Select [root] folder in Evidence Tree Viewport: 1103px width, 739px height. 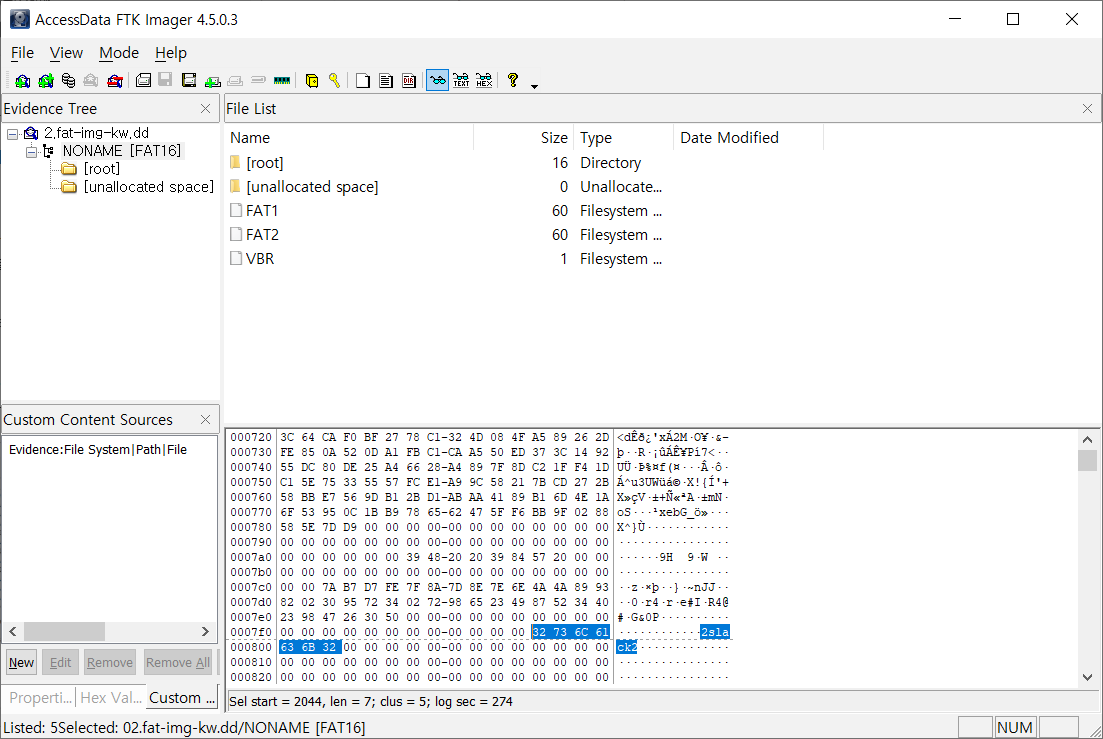point(102,169)
